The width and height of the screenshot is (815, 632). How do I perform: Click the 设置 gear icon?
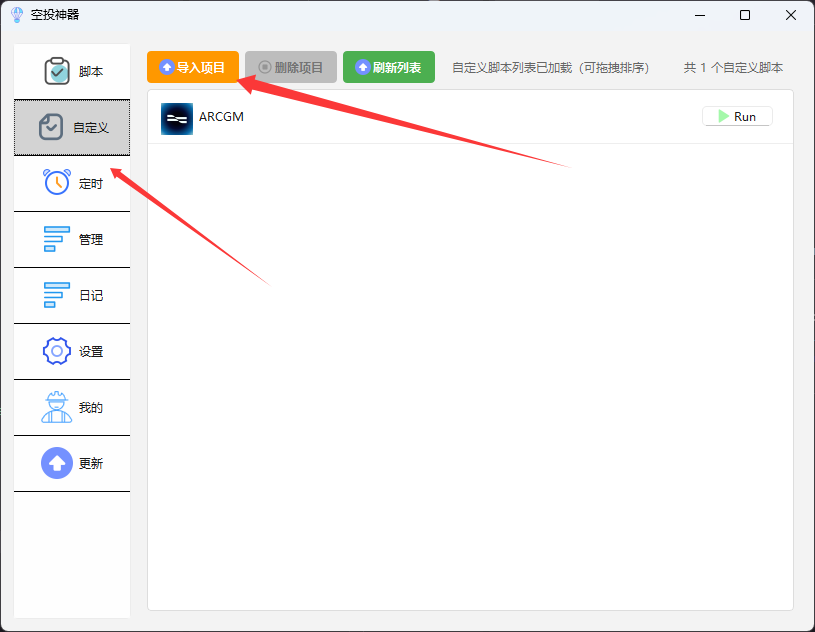point(57,352)
